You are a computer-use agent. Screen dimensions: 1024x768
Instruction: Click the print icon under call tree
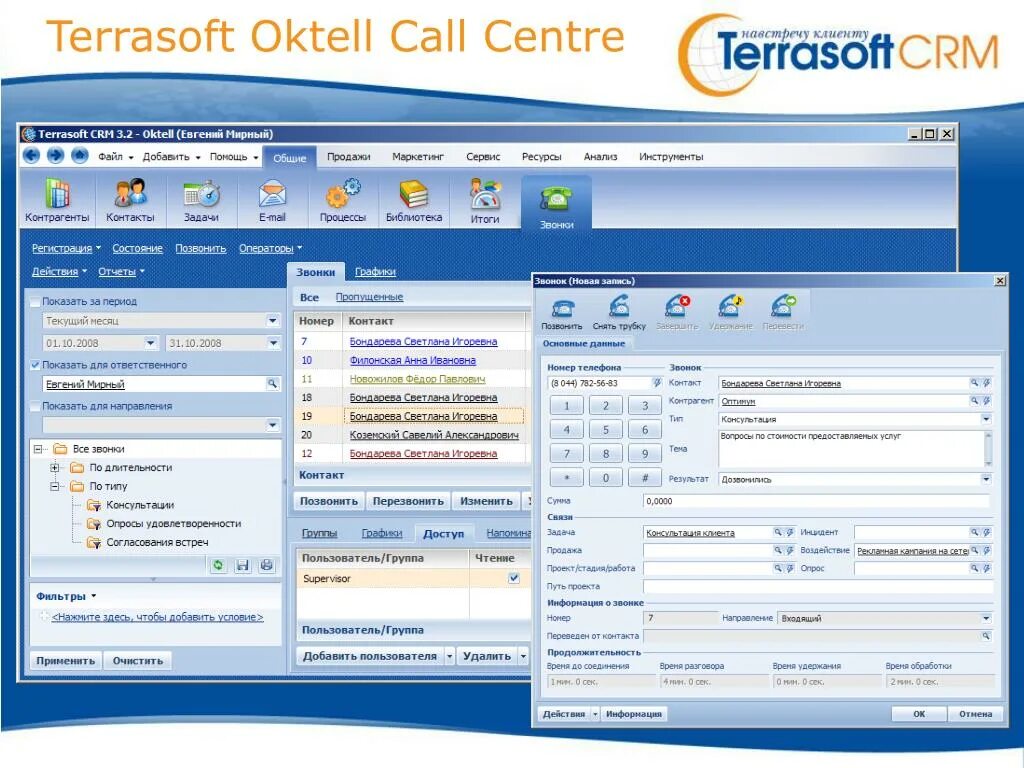click(x=266, y=566)
